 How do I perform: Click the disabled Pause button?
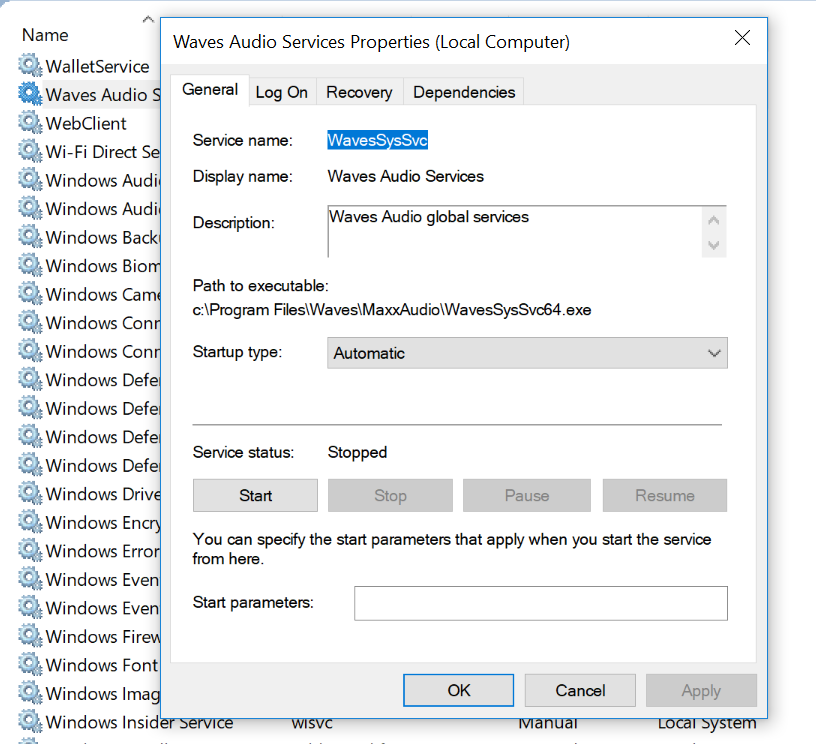tap(527, 495)
